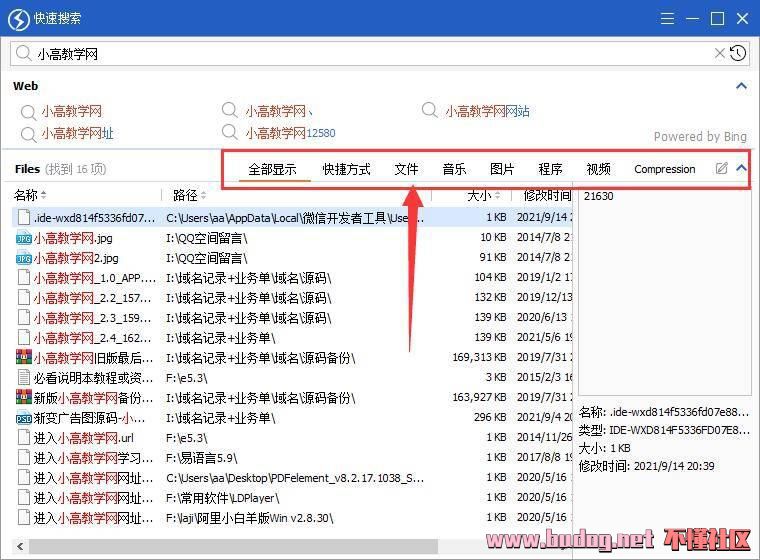Select file 进入小高教学网学习
760x560 pixels.
coord(93,458)
